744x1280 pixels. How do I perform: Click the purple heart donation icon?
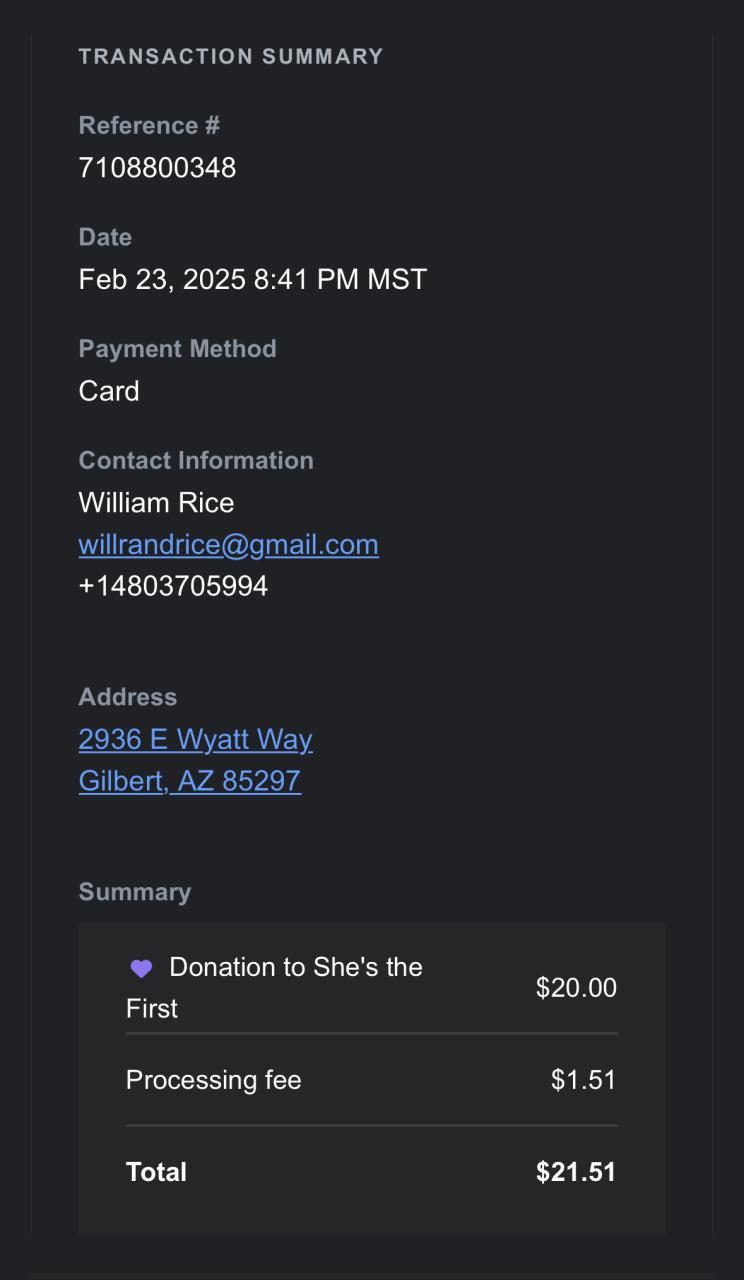(141, 968)
